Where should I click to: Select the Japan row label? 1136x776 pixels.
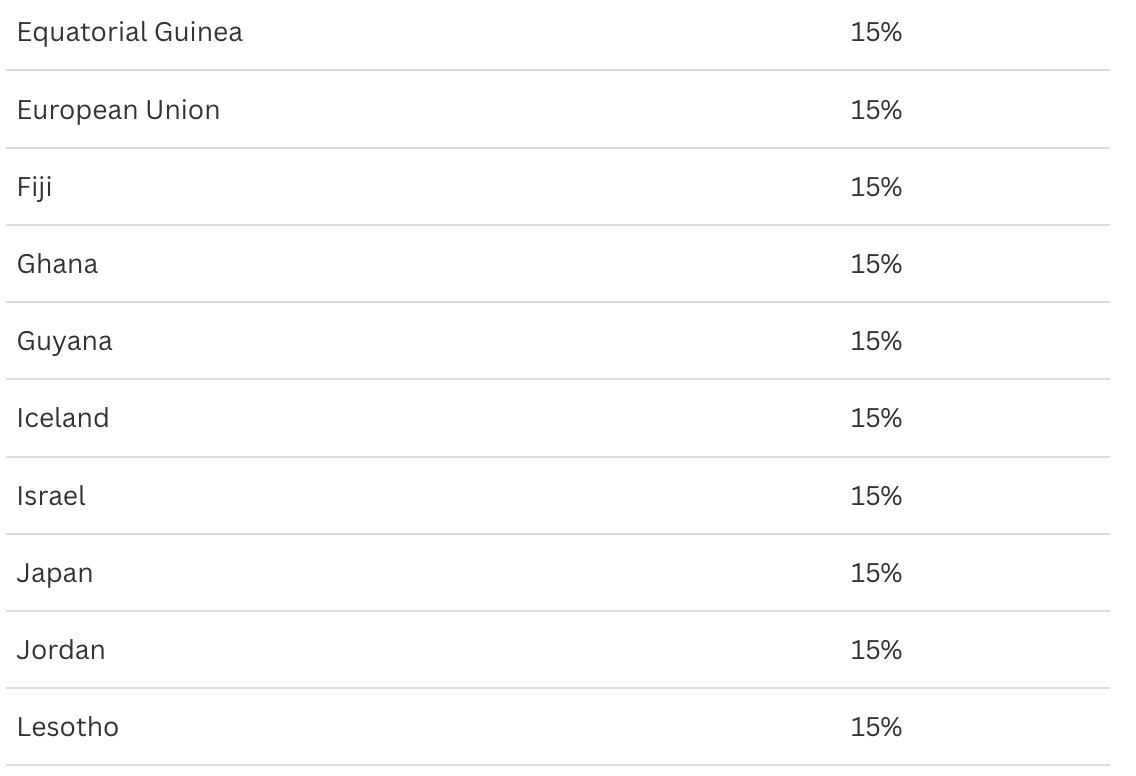55,573
